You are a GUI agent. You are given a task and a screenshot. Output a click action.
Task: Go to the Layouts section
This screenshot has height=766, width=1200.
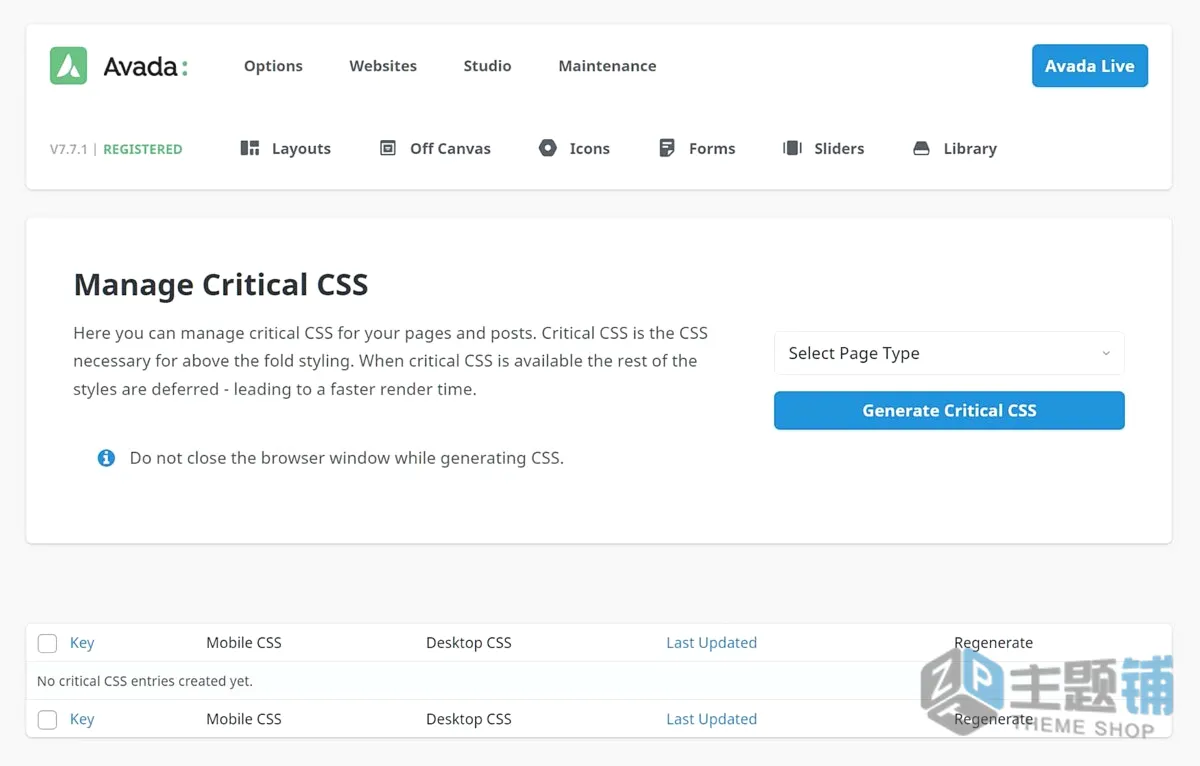point(301,148)
